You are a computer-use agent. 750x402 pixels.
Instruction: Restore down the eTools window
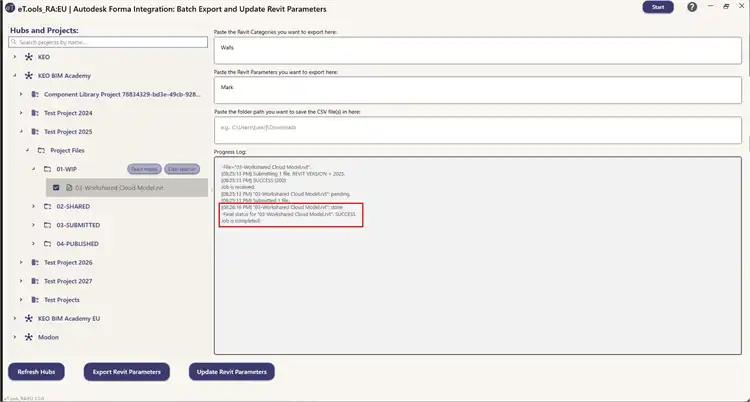(x=726, y=7)
